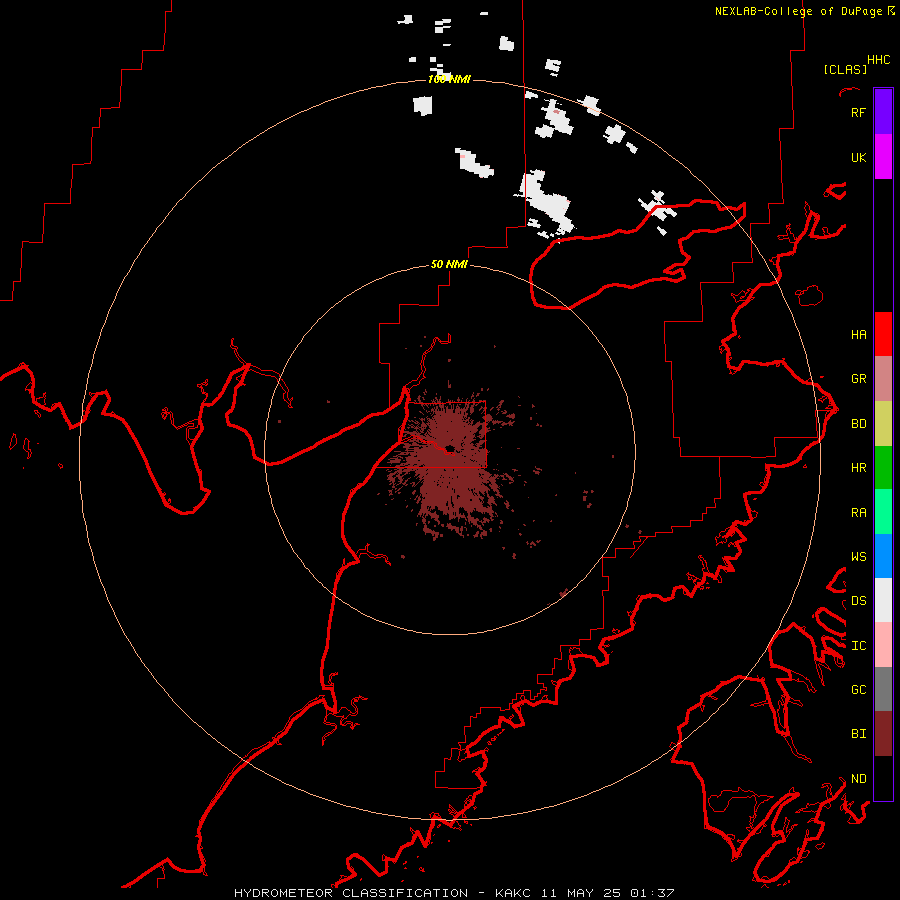
Task: Select the WS blue legend swatch
Action: coord(883,556)
